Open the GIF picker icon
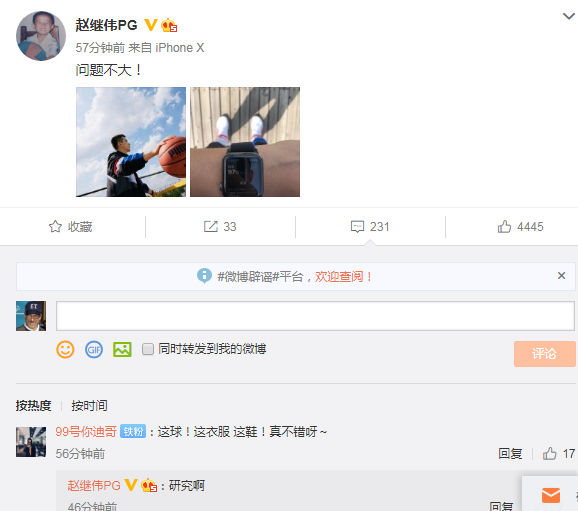578x511 pixels. pyautogui.click(x=94, y=349)
